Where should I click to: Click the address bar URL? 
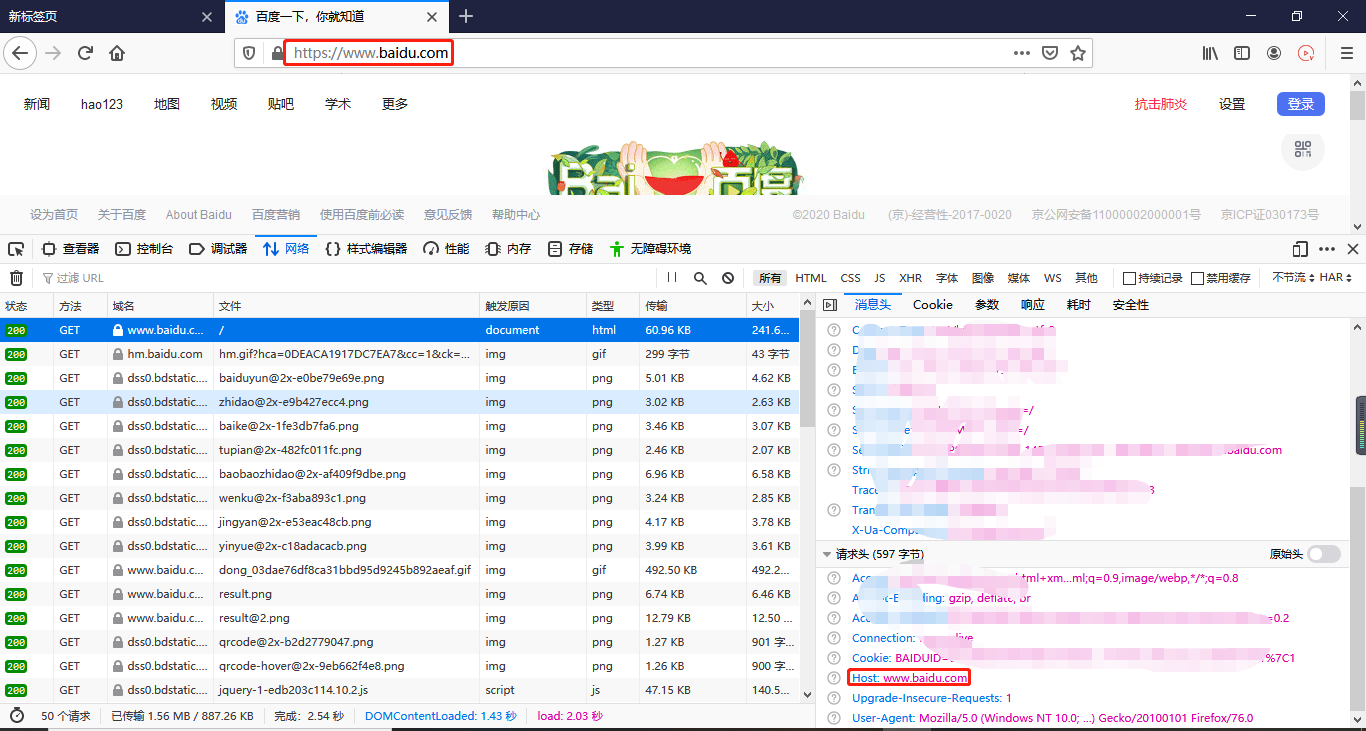tap(371, 53)
